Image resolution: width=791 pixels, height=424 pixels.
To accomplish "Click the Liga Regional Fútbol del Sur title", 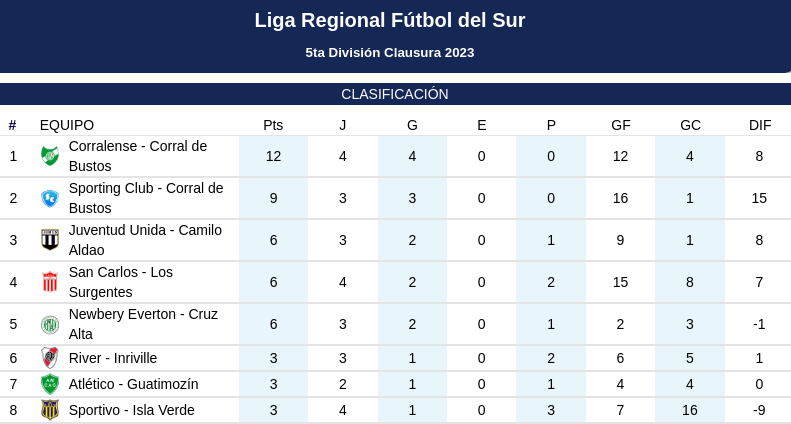I will tap(389, 20).
